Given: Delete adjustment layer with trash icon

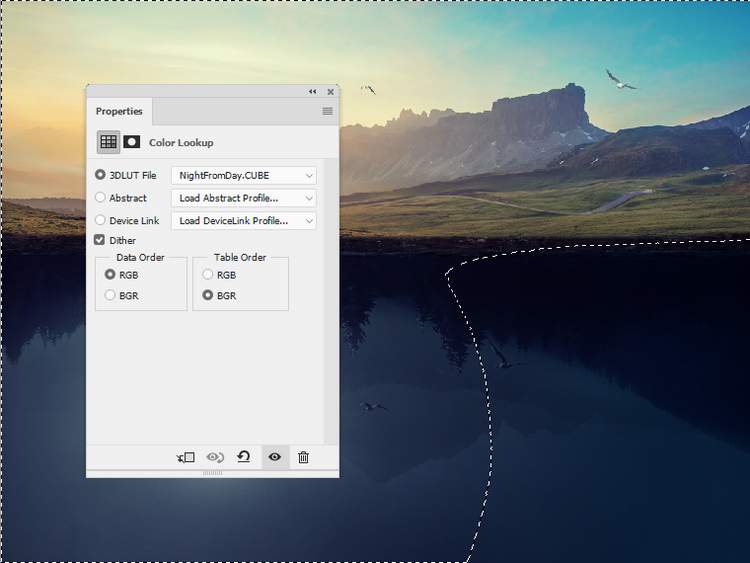Looking at the screenshot, I should (x=303, y=457).
